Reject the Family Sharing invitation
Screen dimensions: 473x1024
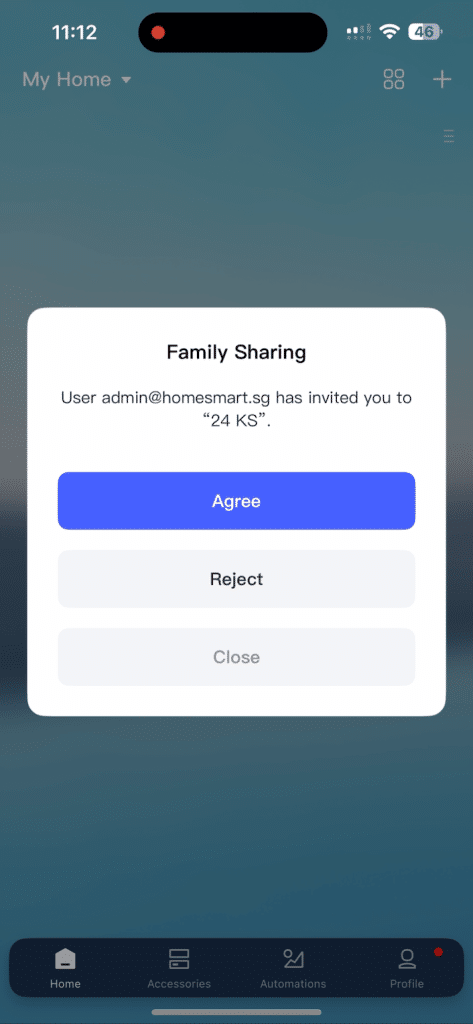click(236, 579)
